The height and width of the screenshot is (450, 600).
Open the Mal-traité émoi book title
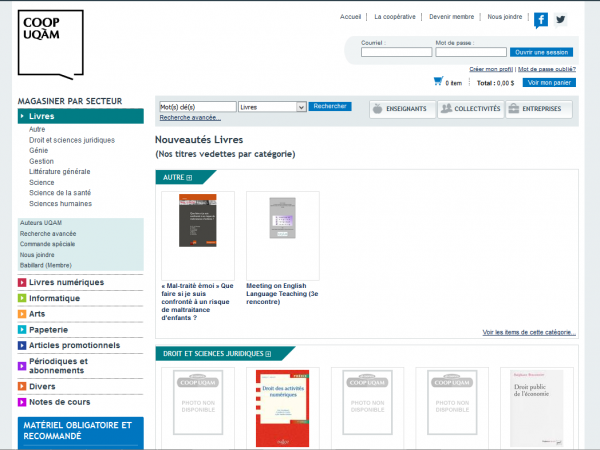(197, 302)
